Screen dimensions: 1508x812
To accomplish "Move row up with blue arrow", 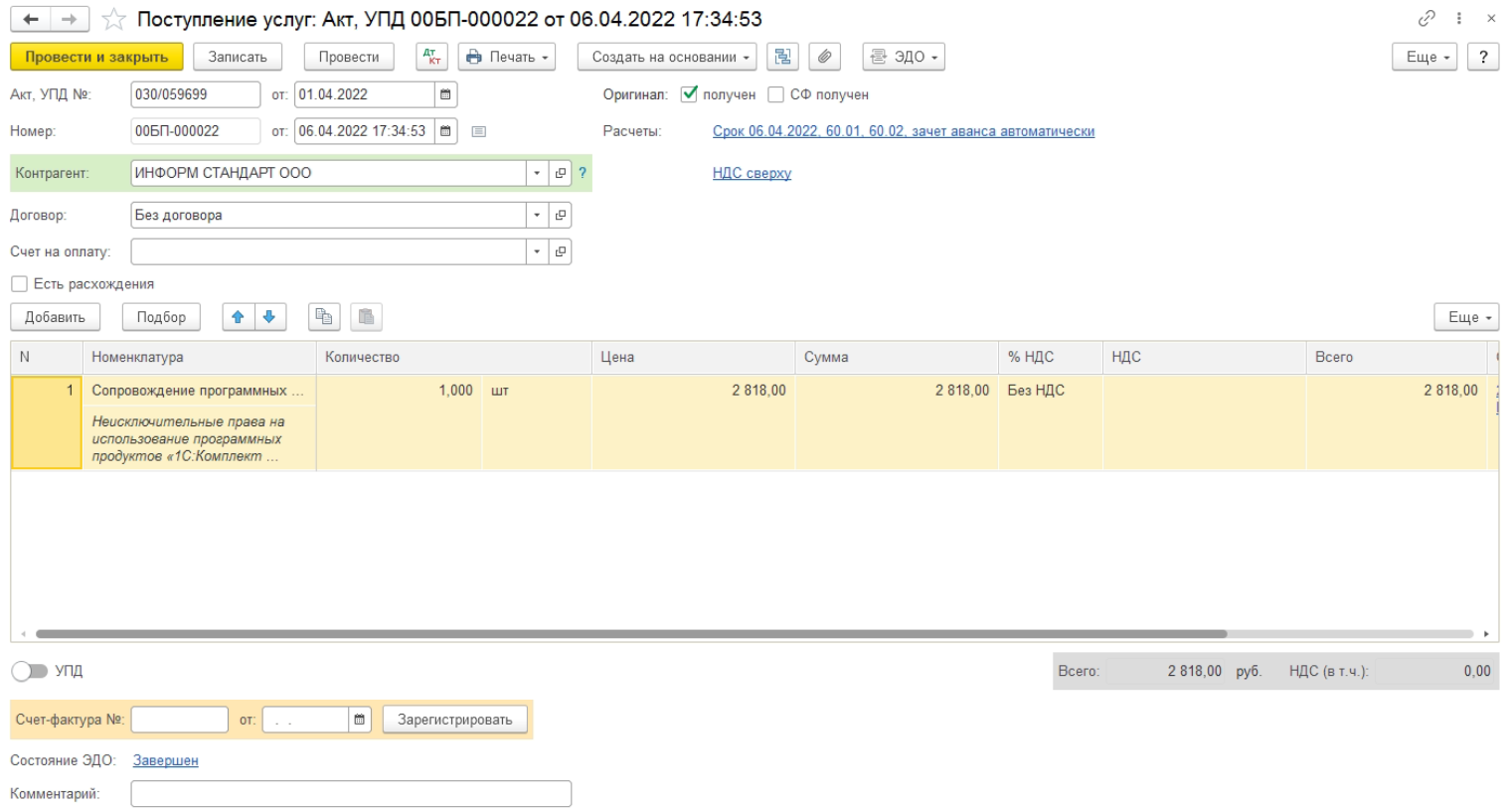I will click(x=238, y=317).
